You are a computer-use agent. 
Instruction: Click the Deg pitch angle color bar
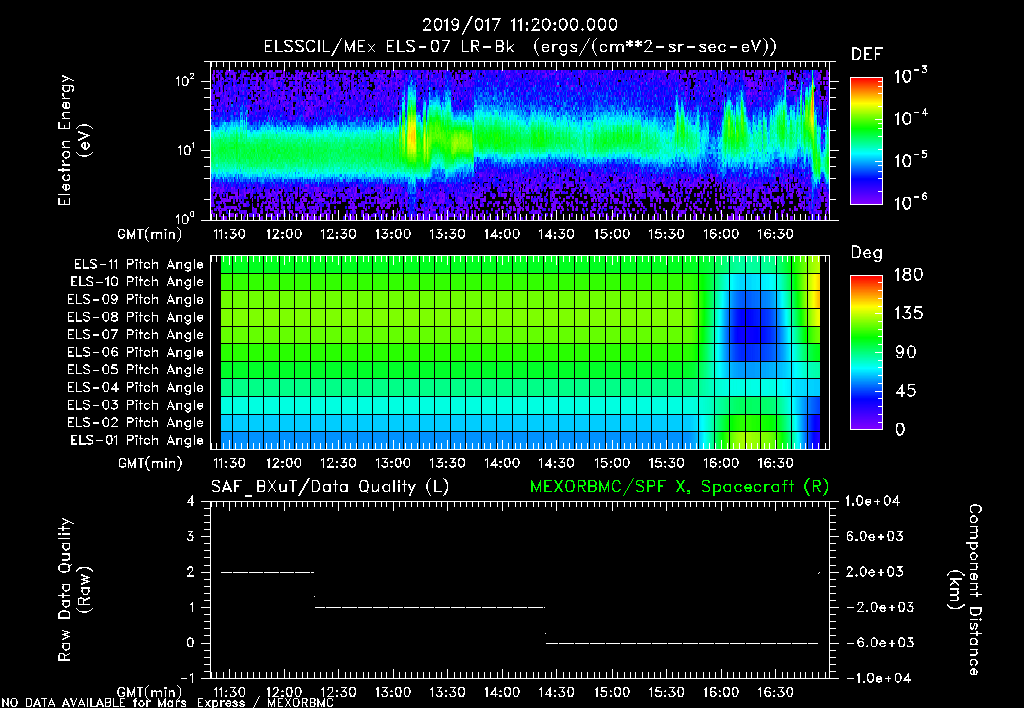click(866, 352)
